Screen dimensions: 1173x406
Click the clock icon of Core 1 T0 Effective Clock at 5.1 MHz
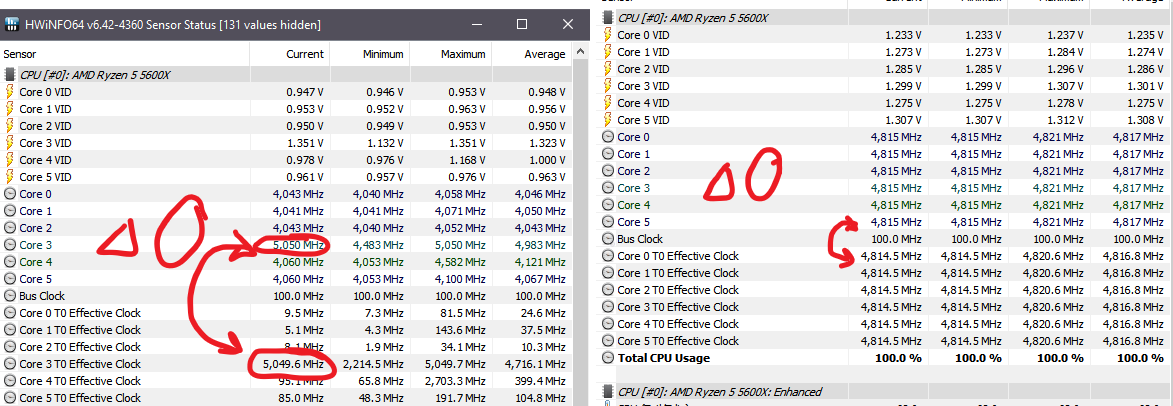point(10,330)
